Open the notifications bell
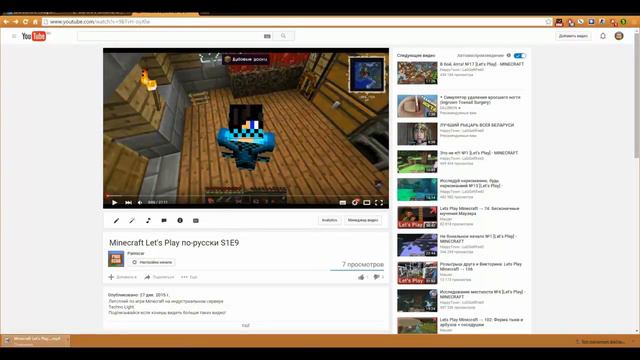Viewport: 640px width, 360px height. [x=603, y=36]
